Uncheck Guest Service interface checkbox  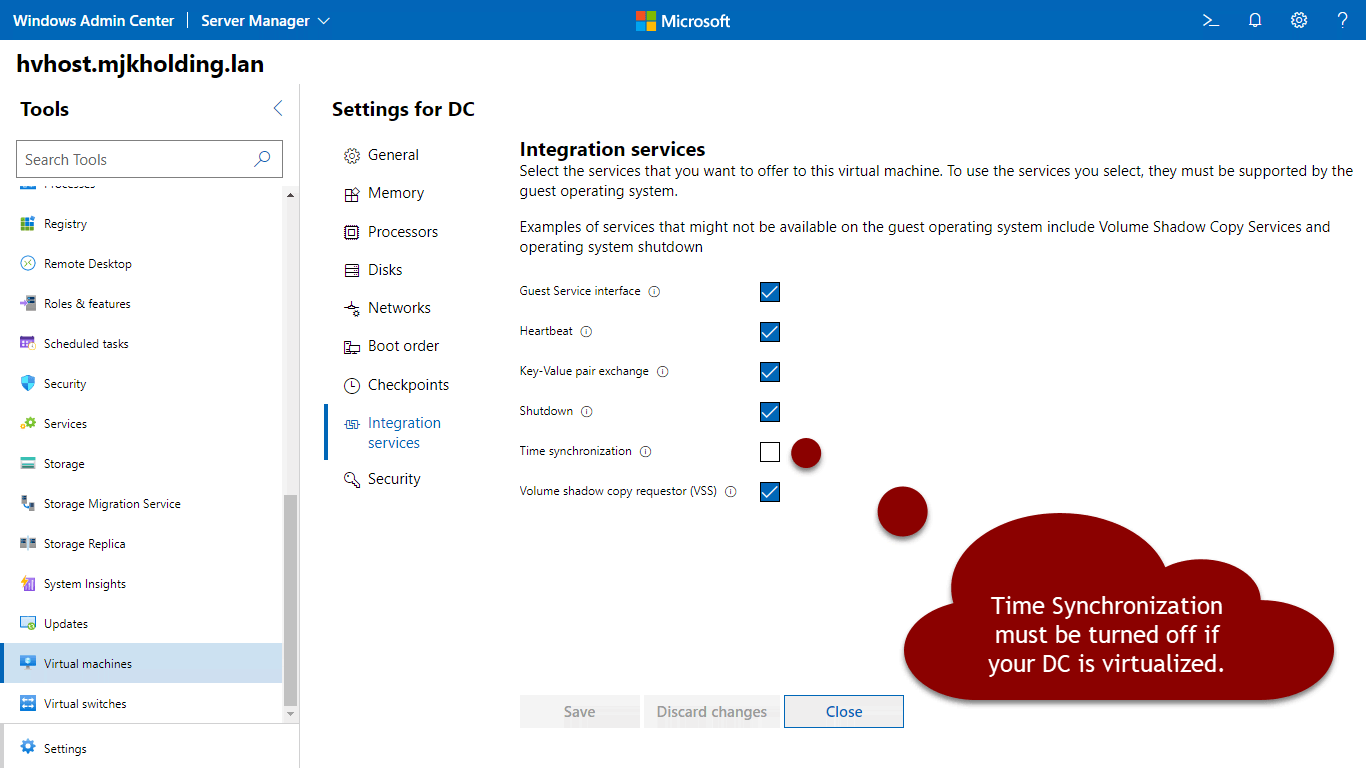[770, 292]
